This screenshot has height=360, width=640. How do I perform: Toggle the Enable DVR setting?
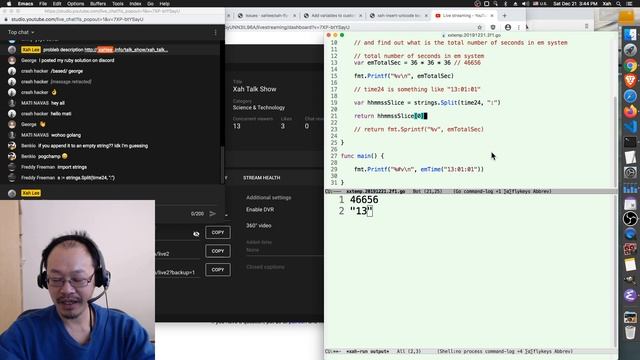(x=260, y=209)
